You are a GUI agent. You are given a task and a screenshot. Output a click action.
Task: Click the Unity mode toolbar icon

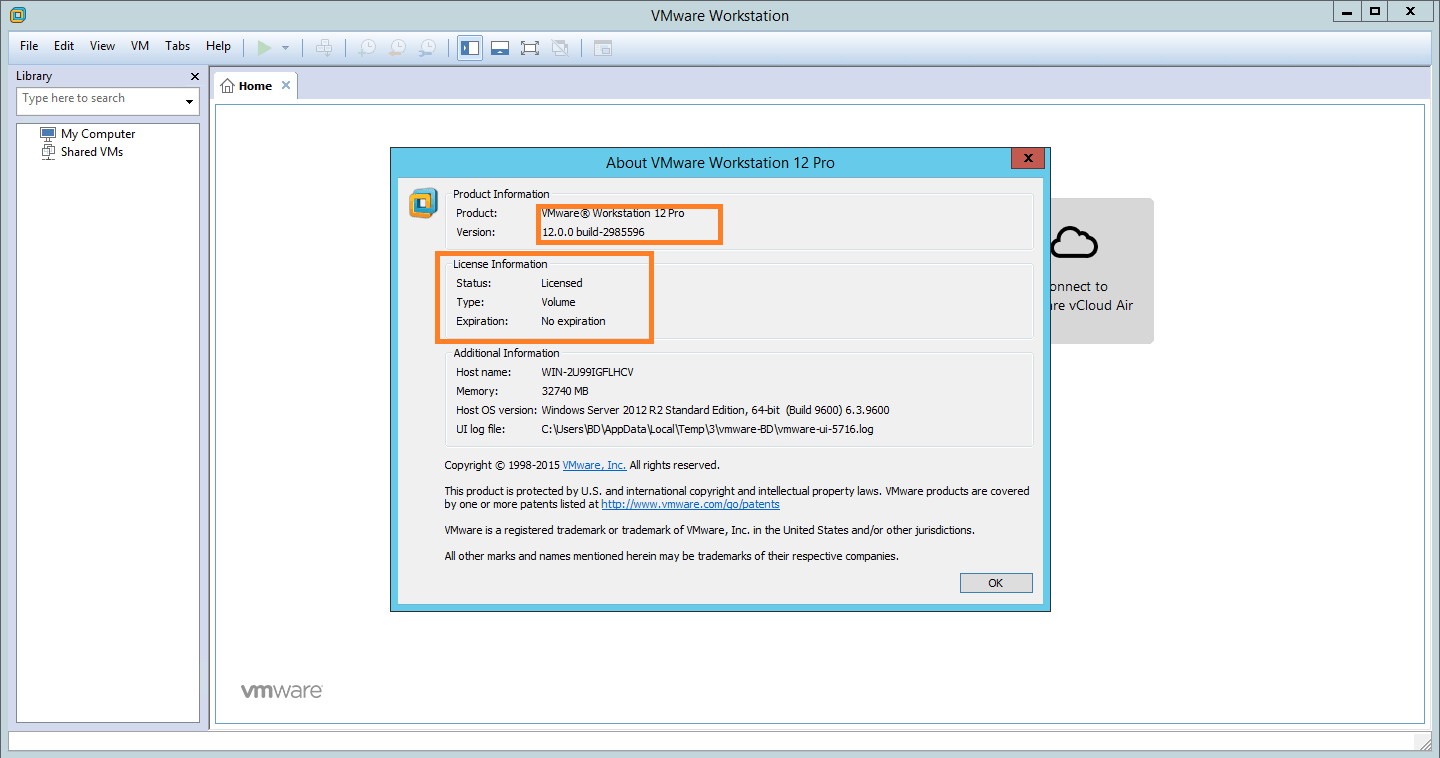[560, 47]
